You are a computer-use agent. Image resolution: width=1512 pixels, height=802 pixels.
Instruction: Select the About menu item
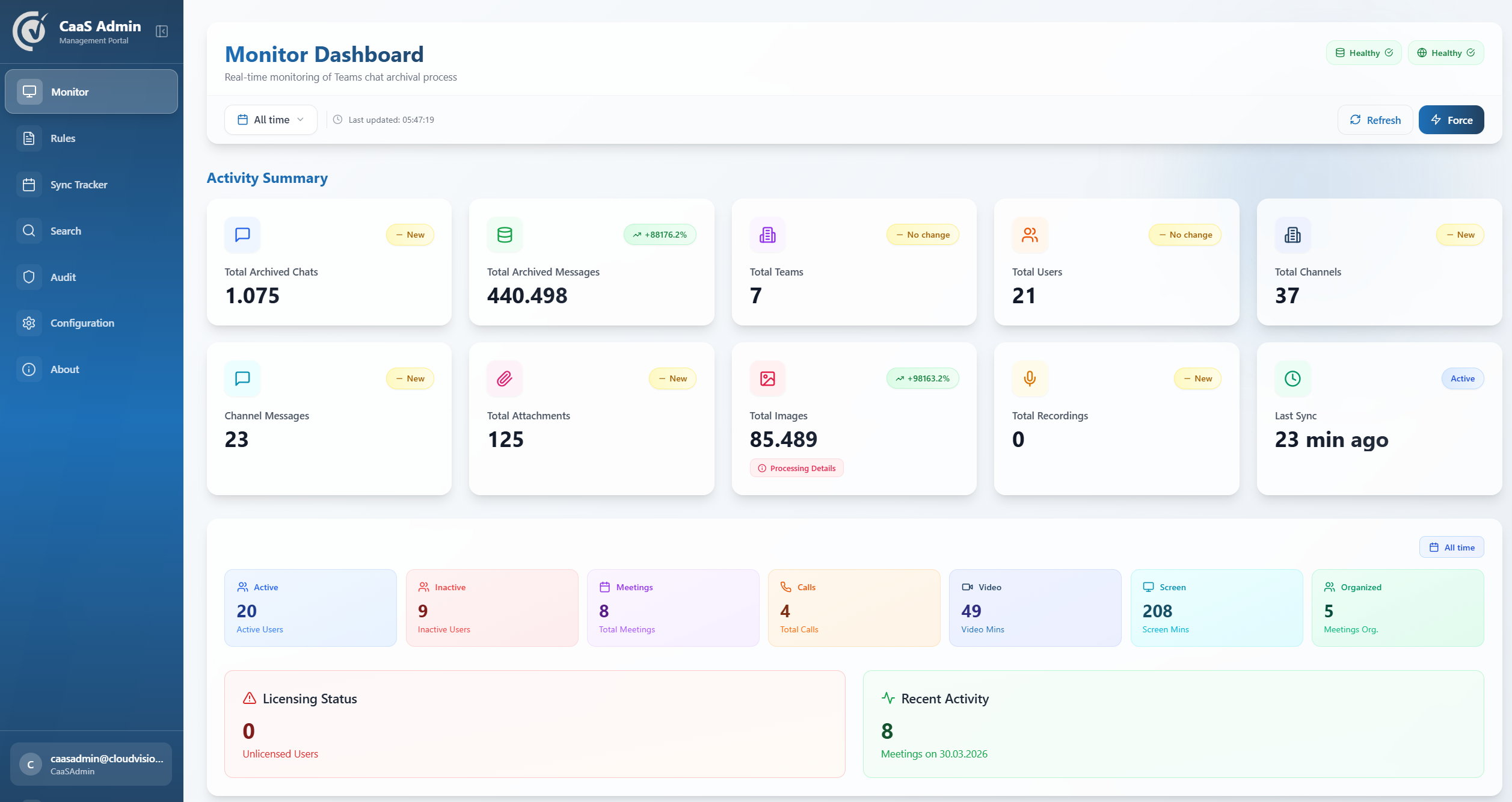click(64, 369)
